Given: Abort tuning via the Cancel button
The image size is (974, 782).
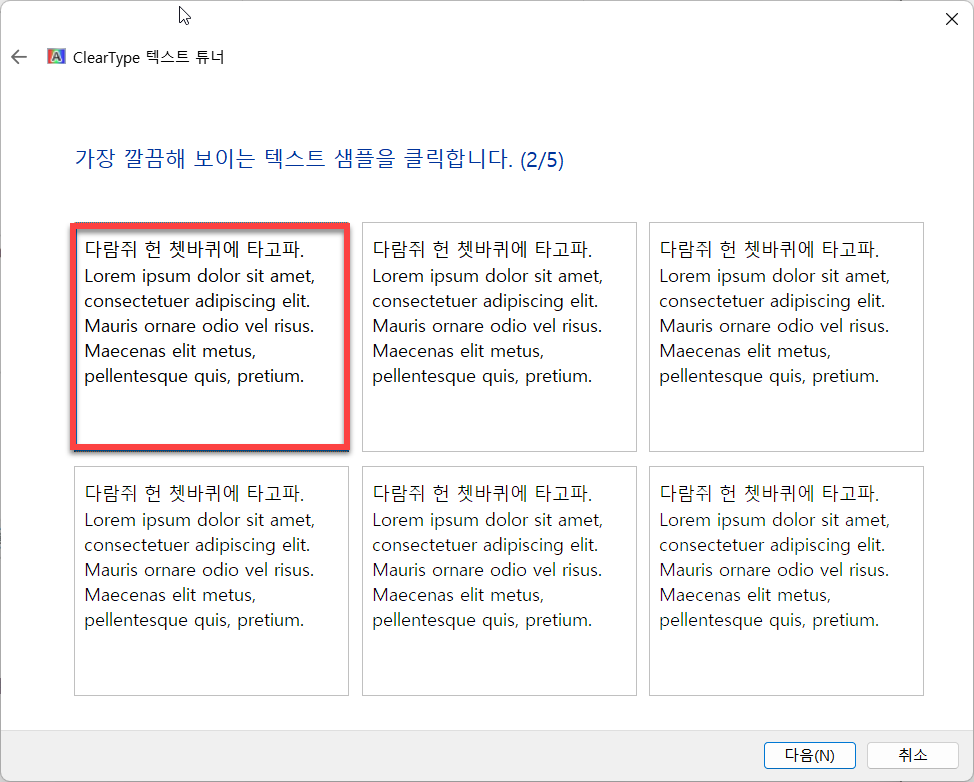Looking at the screenshot, I should [911, 755].
